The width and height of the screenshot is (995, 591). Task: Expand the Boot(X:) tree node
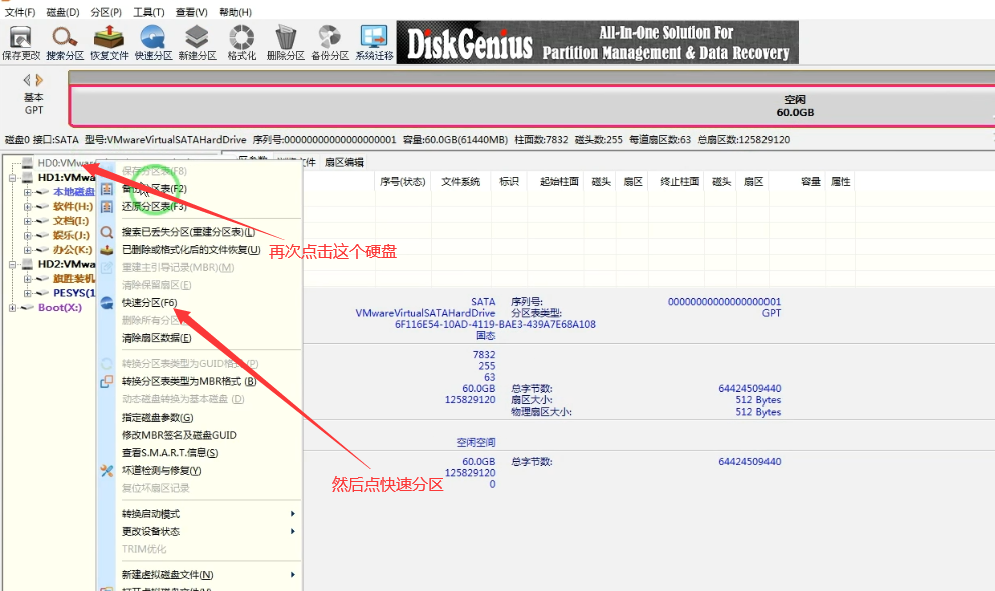[13, 307]
